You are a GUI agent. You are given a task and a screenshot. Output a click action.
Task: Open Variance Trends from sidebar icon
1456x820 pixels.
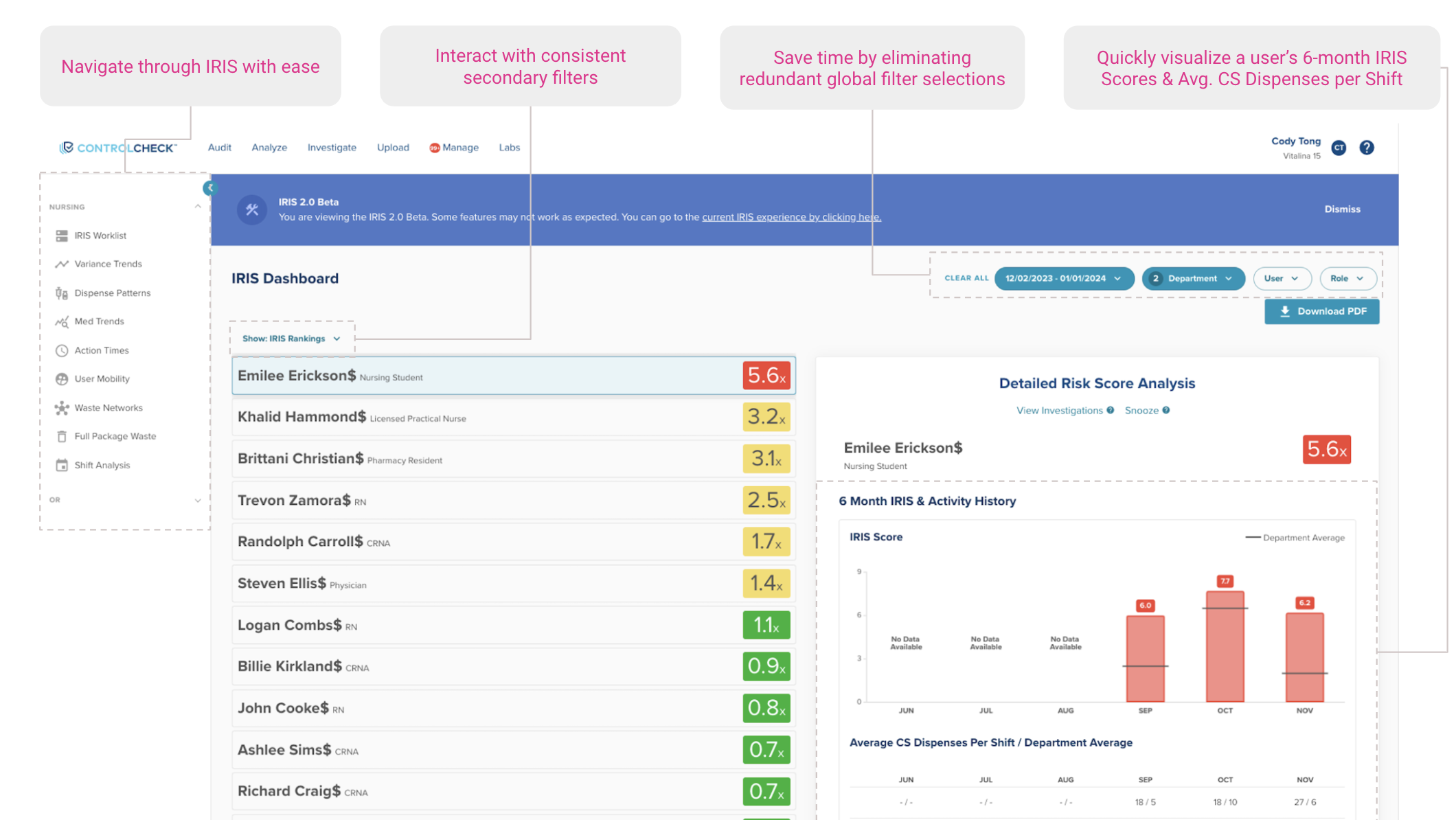[x=62, y=264]
